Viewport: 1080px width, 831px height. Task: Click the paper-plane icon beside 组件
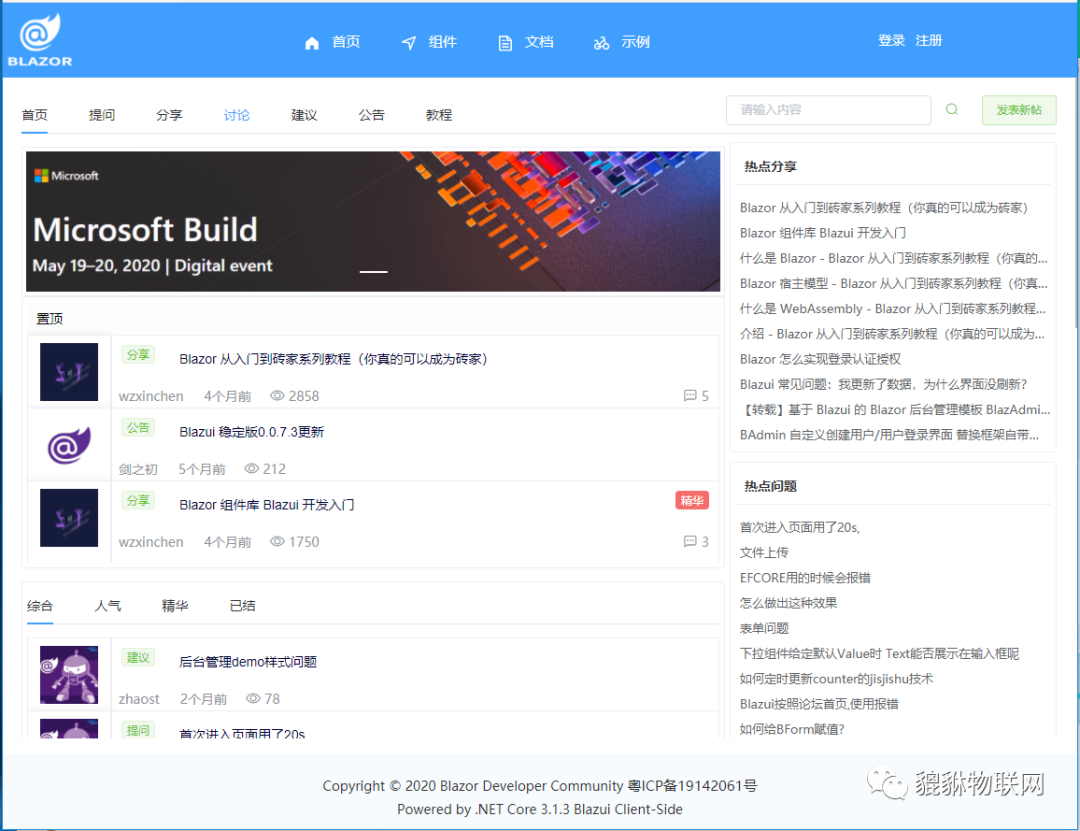(408, 43)
